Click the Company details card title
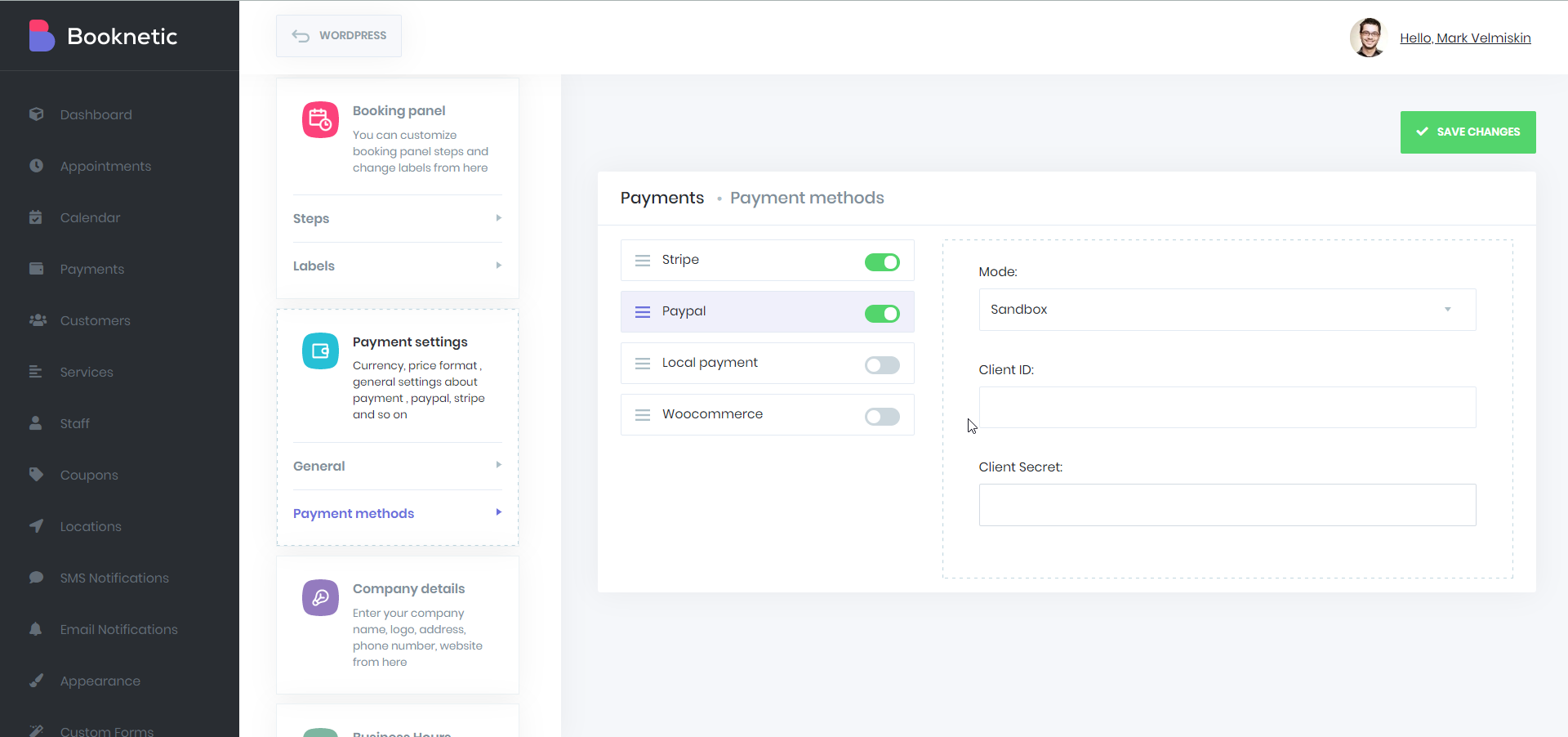 click(408, 588)
